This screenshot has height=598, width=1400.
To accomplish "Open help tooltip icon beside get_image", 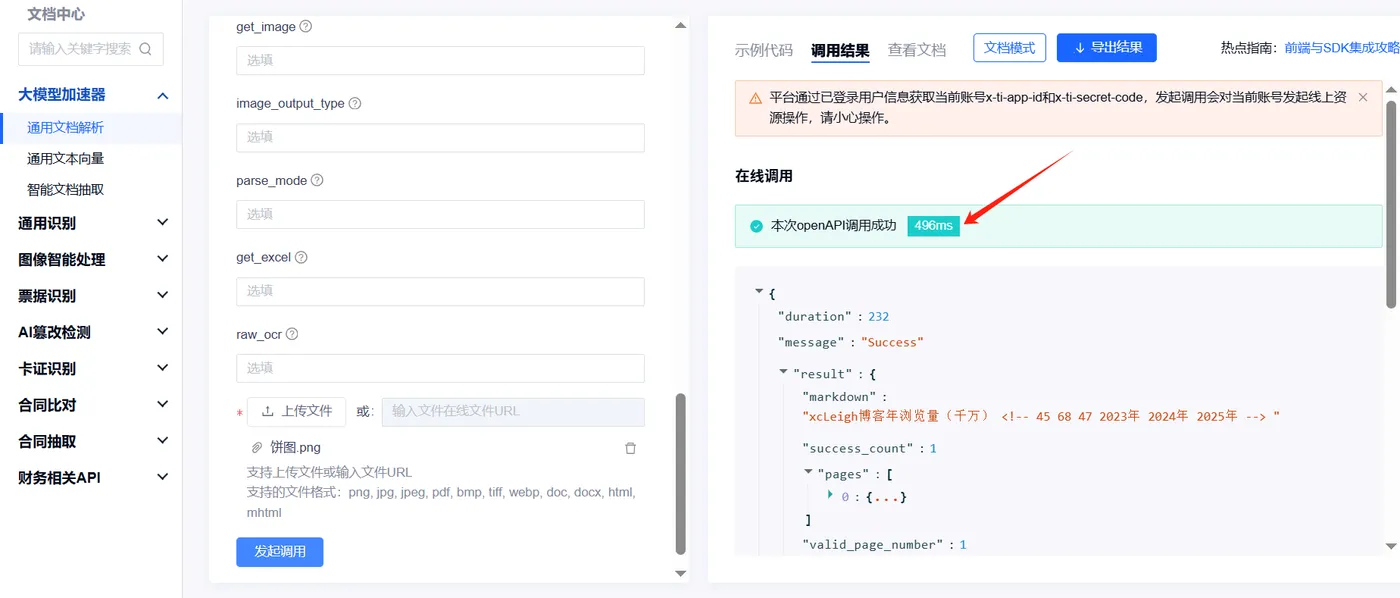I will pos(306,27).
